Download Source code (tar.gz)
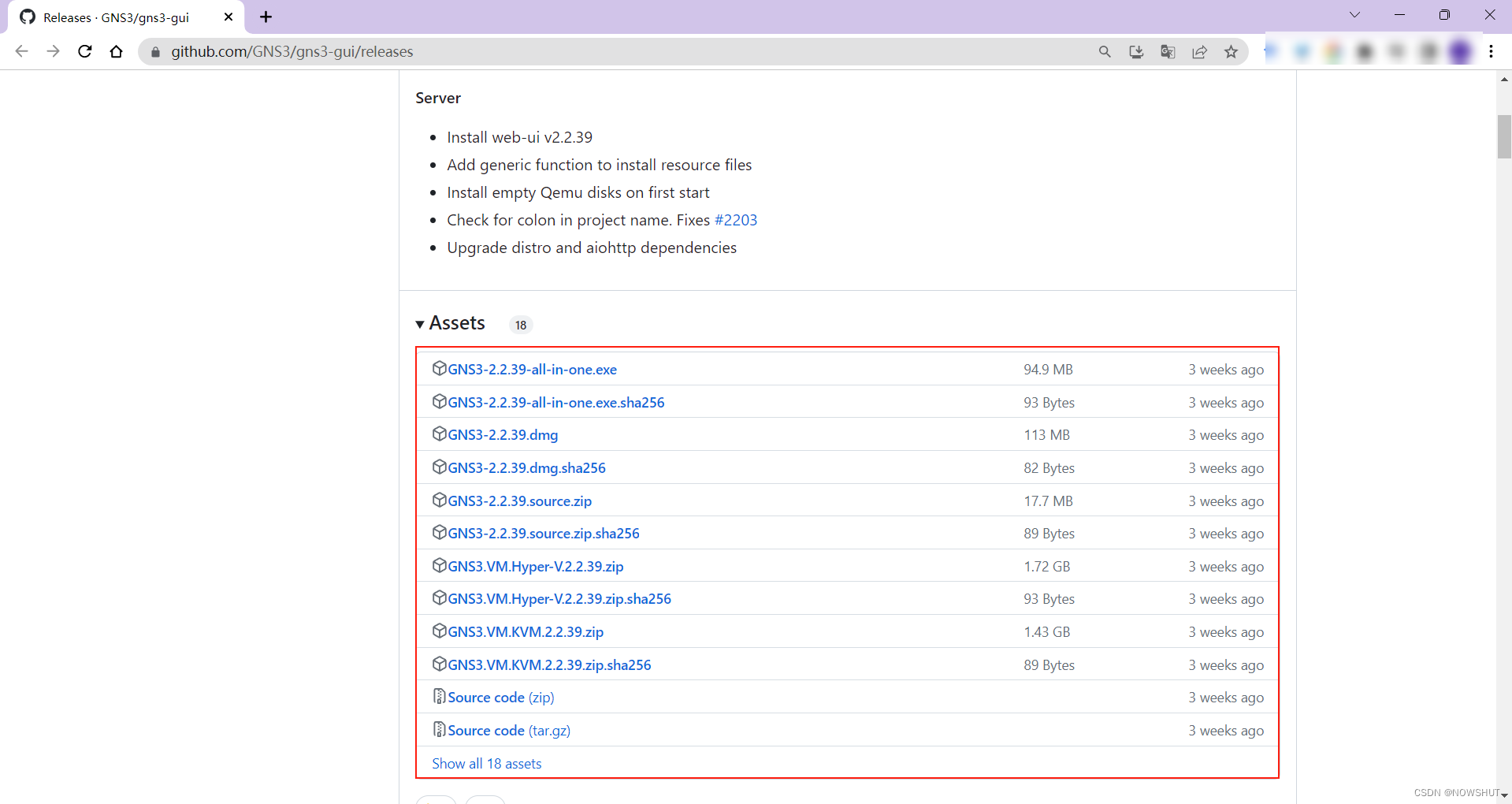 [x=509, y=731]
